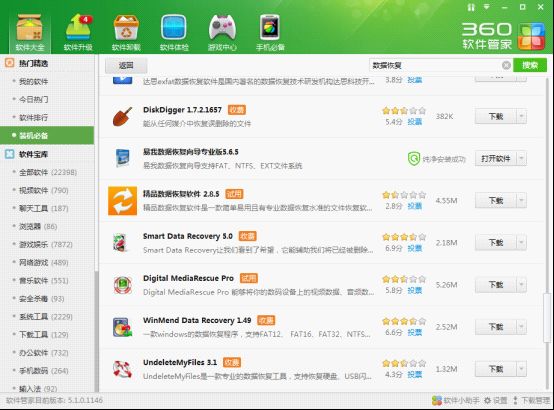Image resolution: width=554 pixels, height=410 pixels.
Task: Open 下载管理 download manager in status bar
Action: [531, 400]
